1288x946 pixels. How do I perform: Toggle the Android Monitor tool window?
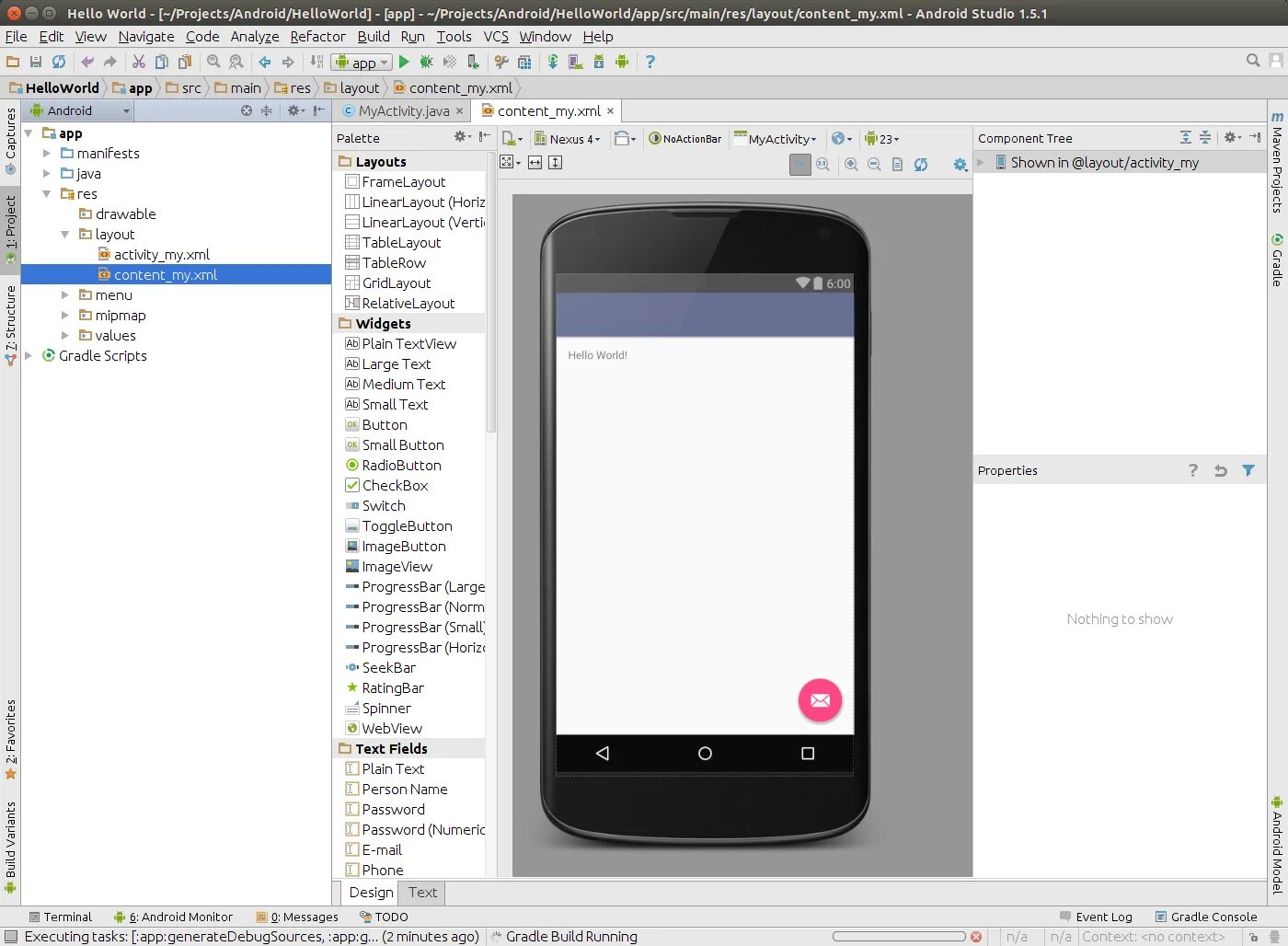coord(173,917)
